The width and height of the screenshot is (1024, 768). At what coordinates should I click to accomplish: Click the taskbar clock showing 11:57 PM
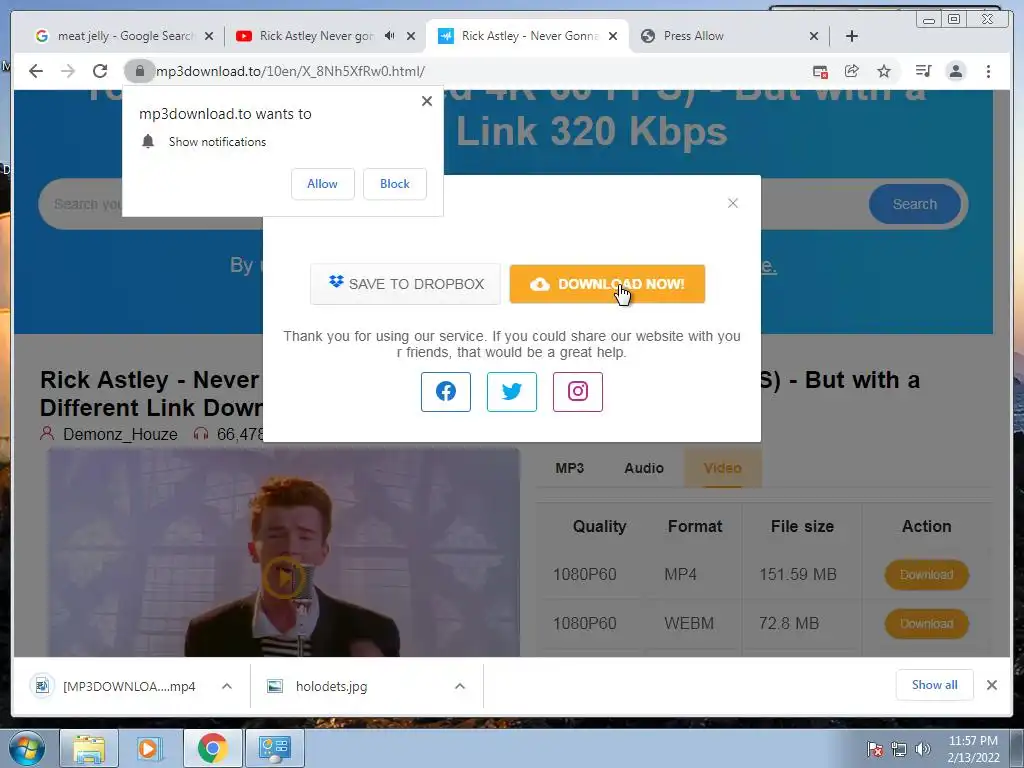[973, 748]
